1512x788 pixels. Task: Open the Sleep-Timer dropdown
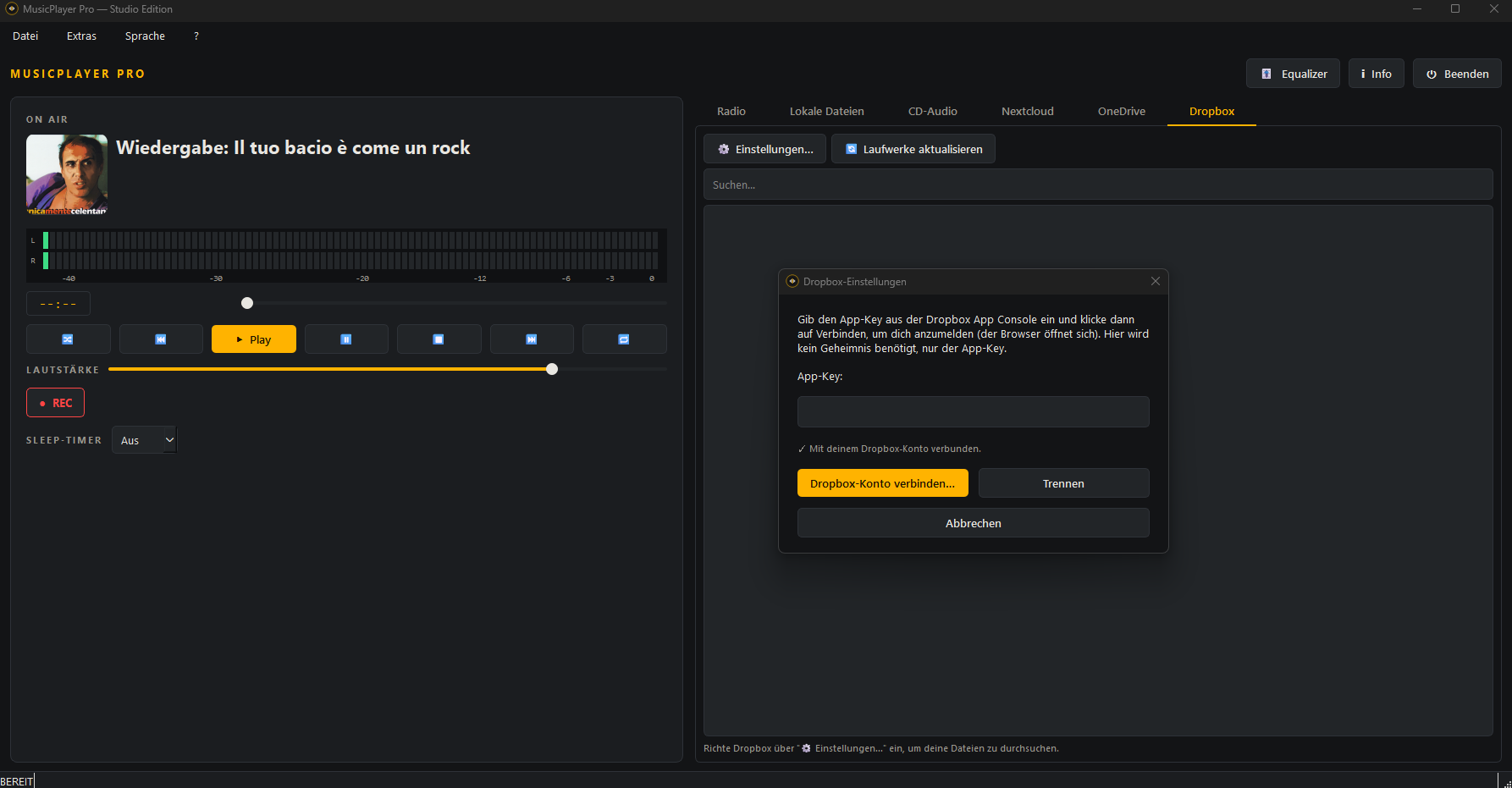click(x=145, y=440)
